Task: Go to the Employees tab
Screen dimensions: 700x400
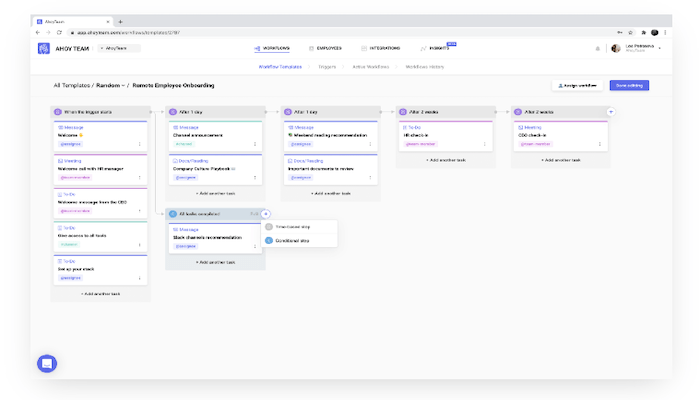Action: [x=324, y=48]
